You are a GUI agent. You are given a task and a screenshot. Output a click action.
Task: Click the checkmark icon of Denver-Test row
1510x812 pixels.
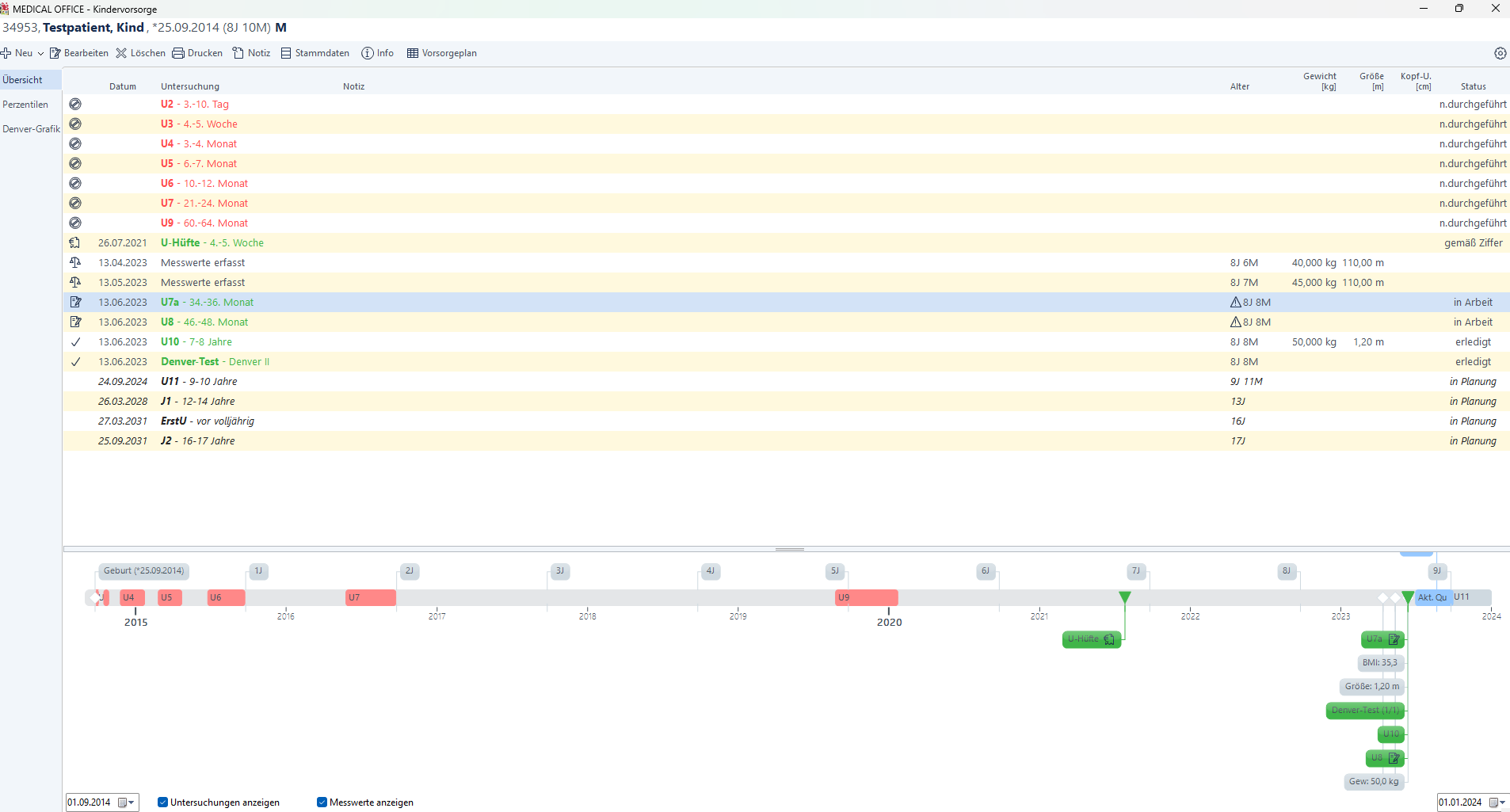(75, 362)
